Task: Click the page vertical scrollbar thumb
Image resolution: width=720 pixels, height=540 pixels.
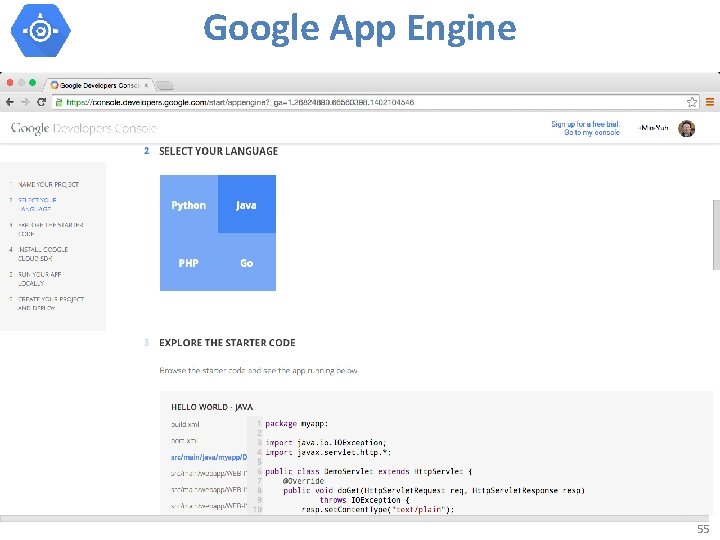Action: coord(716,235)
